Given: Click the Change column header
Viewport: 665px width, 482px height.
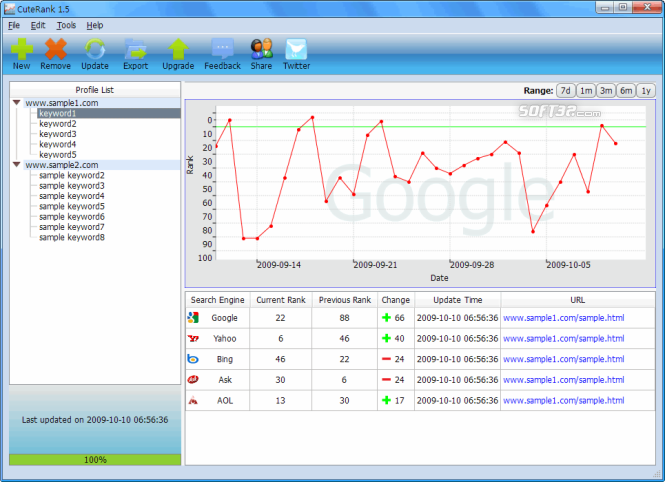Looking at the screenshot, I should click(396, 300).
